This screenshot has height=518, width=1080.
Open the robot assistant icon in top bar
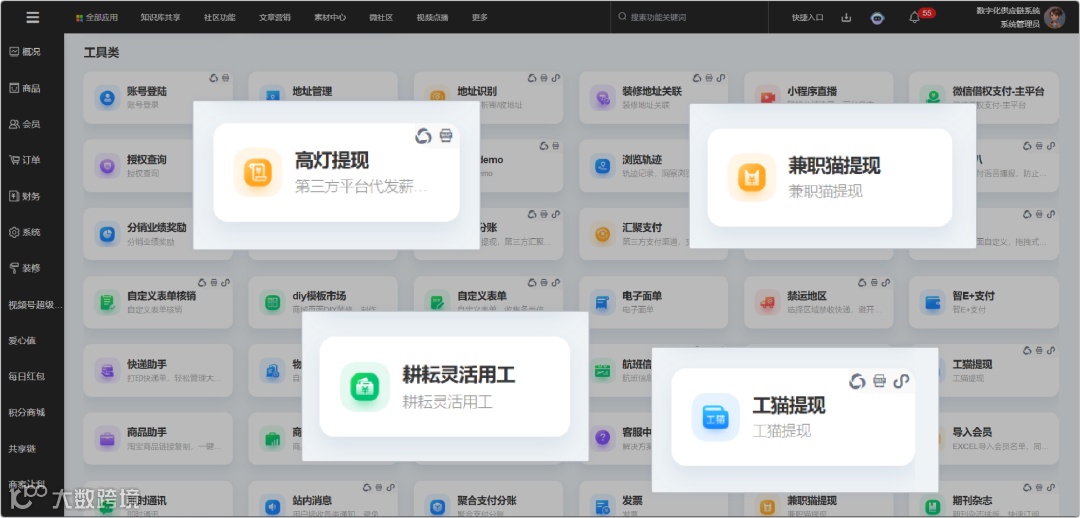pos(877,18)
